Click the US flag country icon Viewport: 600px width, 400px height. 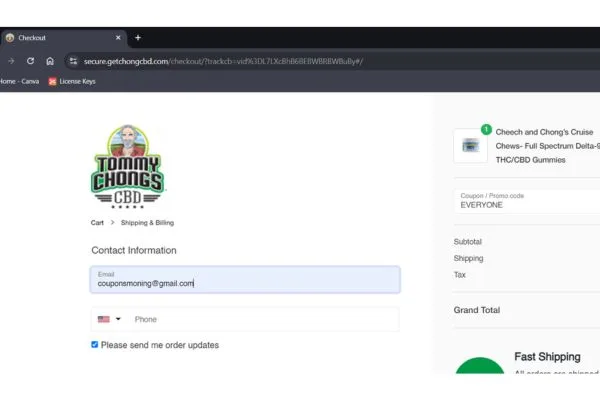(103, 319)
